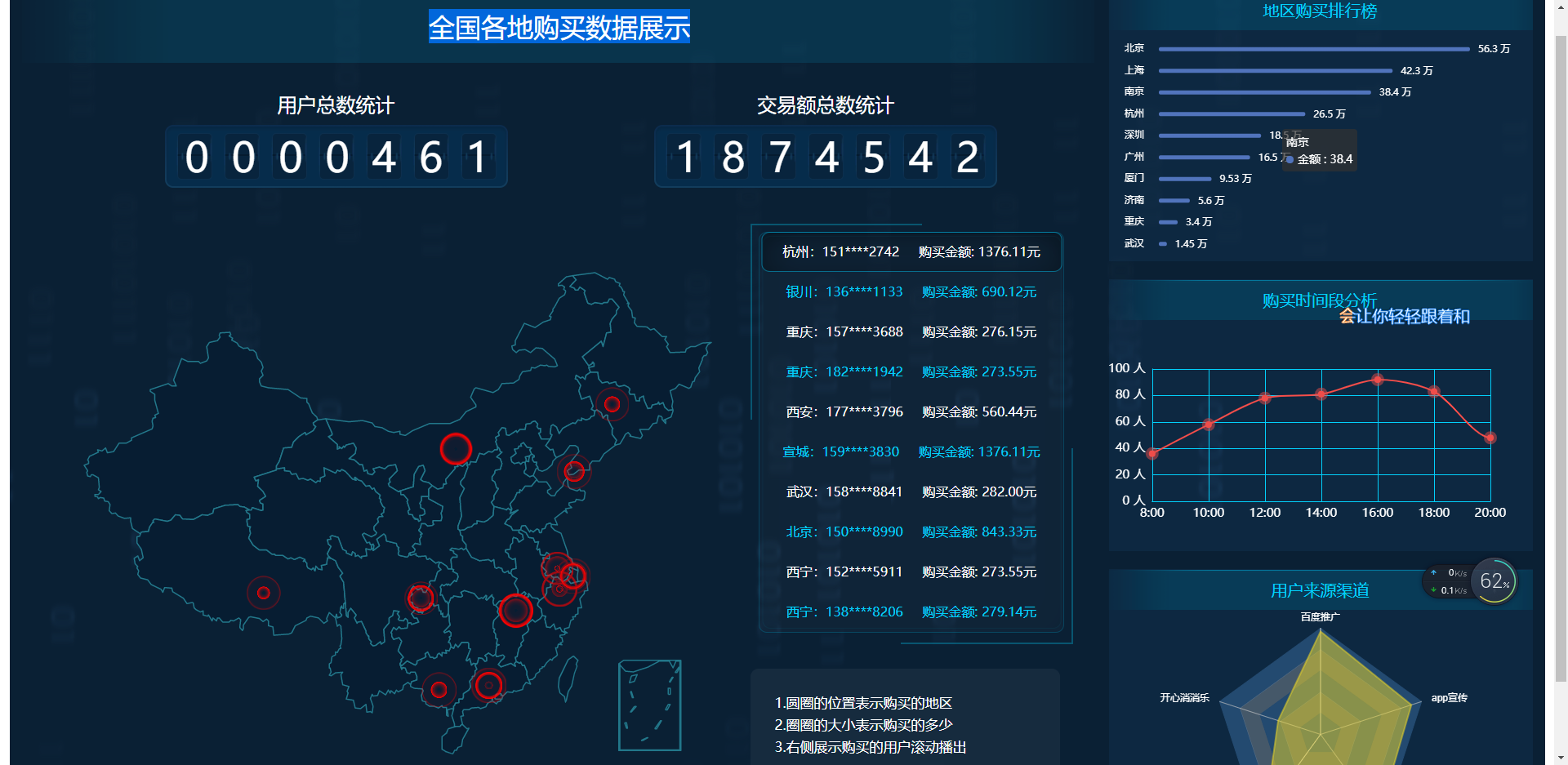
Task: Click the 用户总数统计 heading
Action: pyautogui.click(x=336, y=105)
